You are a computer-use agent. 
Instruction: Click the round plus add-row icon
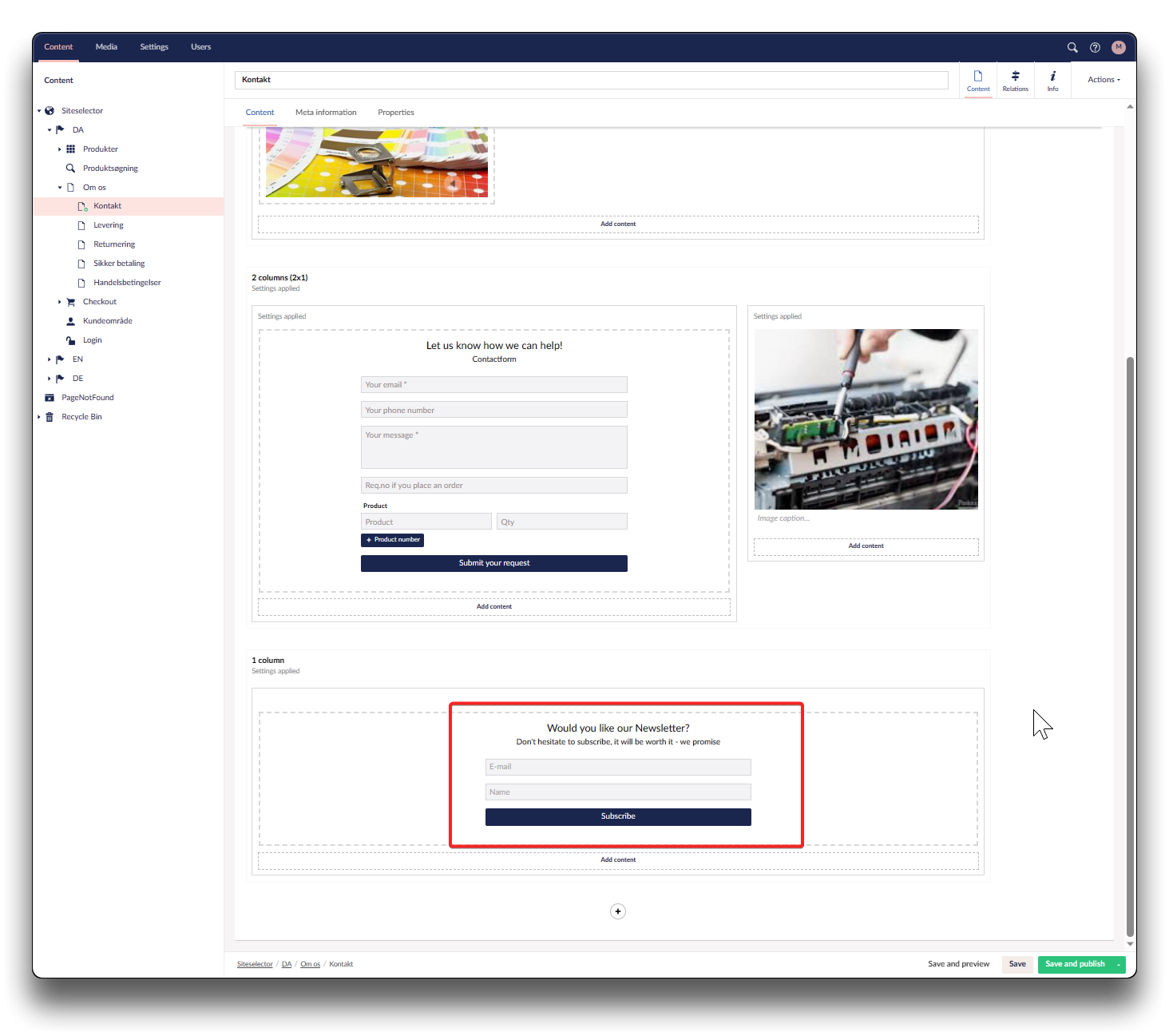(x=617, y=911)
